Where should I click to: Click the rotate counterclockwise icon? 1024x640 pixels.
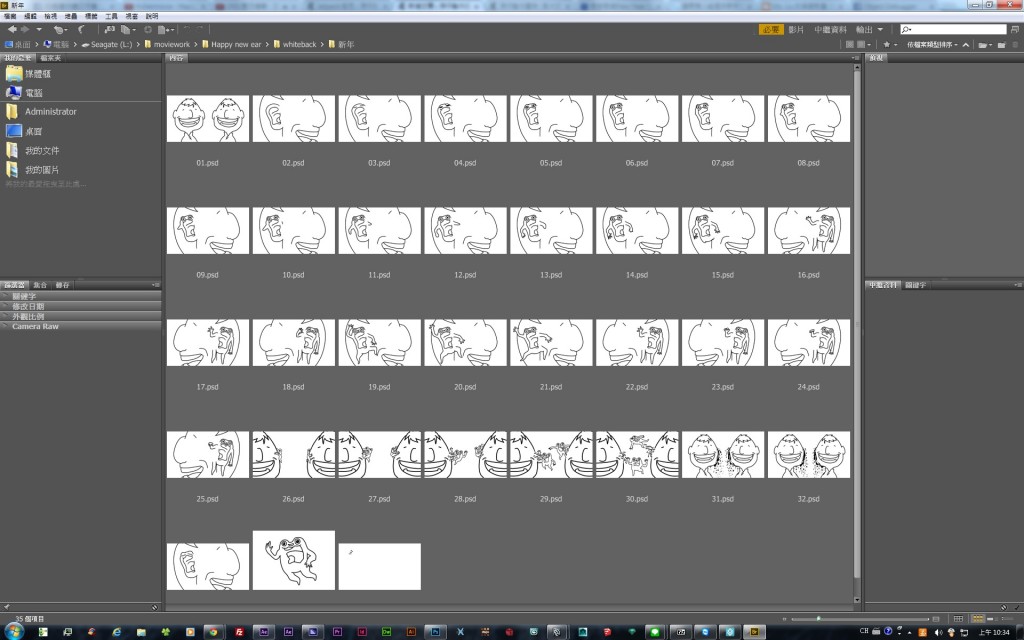[186, 30]
